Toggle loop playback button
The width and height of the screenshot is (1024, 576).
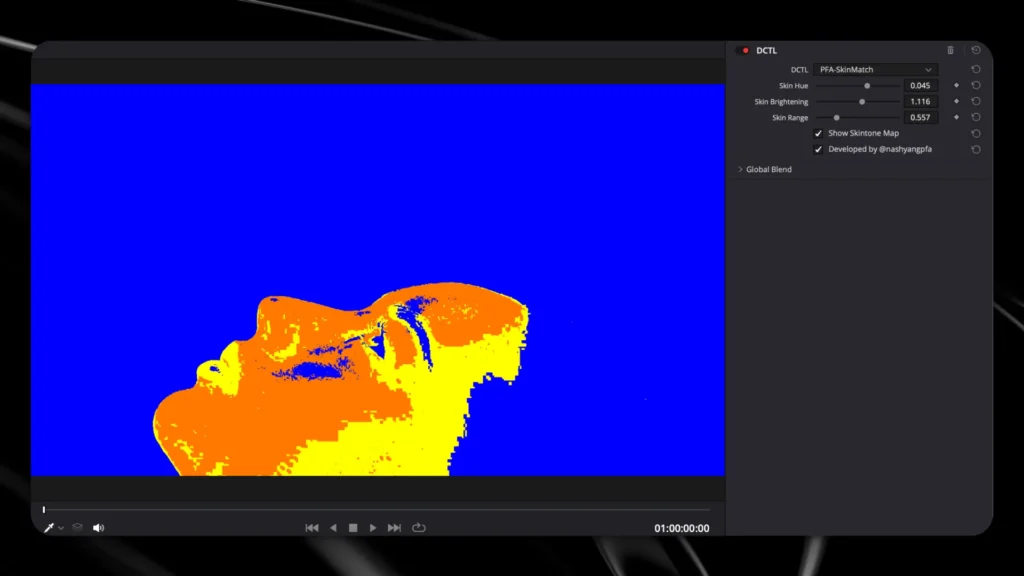coord(419,528)
